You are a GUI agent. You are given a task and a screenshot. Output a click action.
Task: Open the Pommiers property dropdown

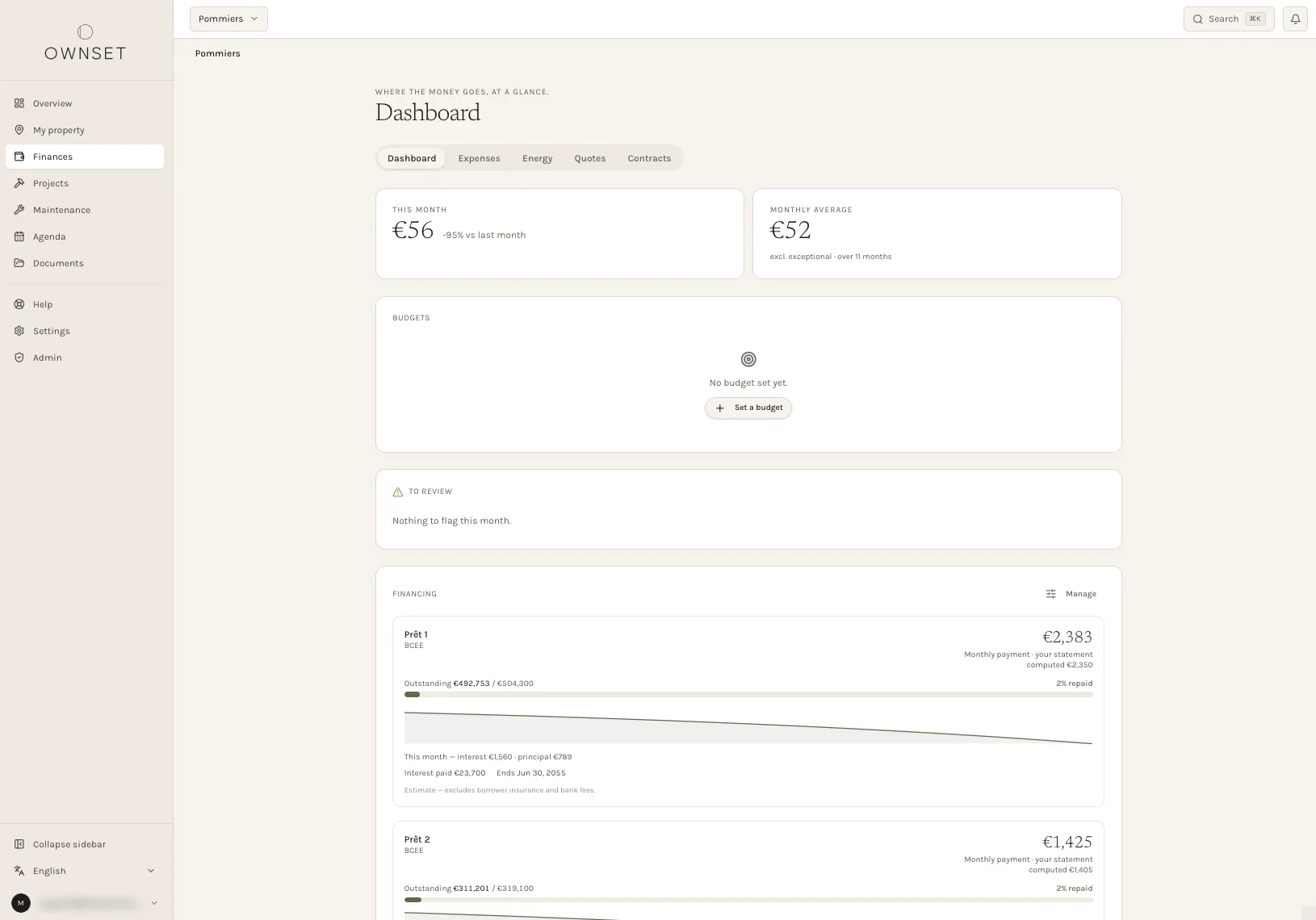coord(228,19)
